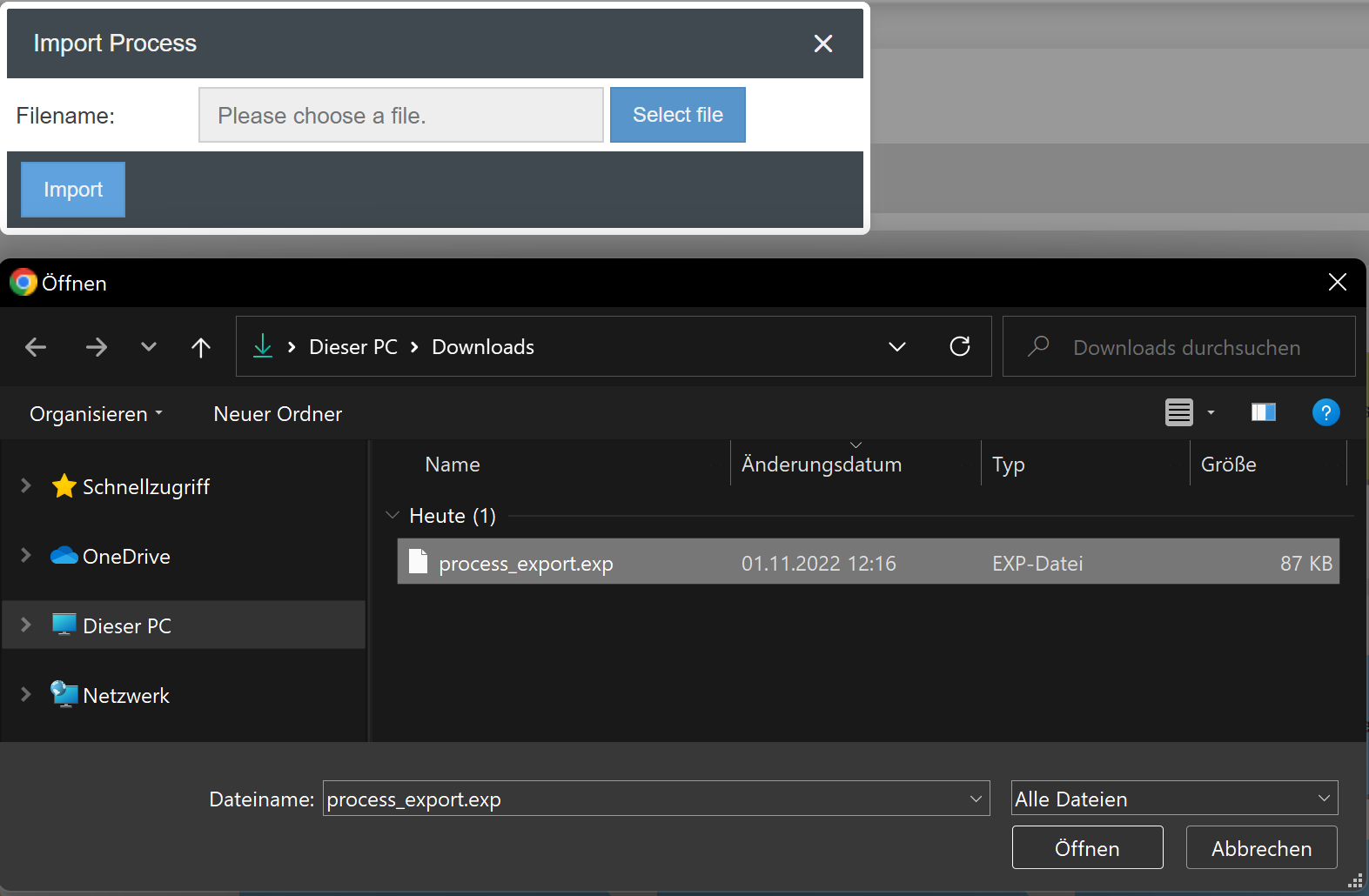Image resolution: width=1369 pixels, height=896 pixels.
Task: Open the Organisieren menu
Action: coord(96,414)
